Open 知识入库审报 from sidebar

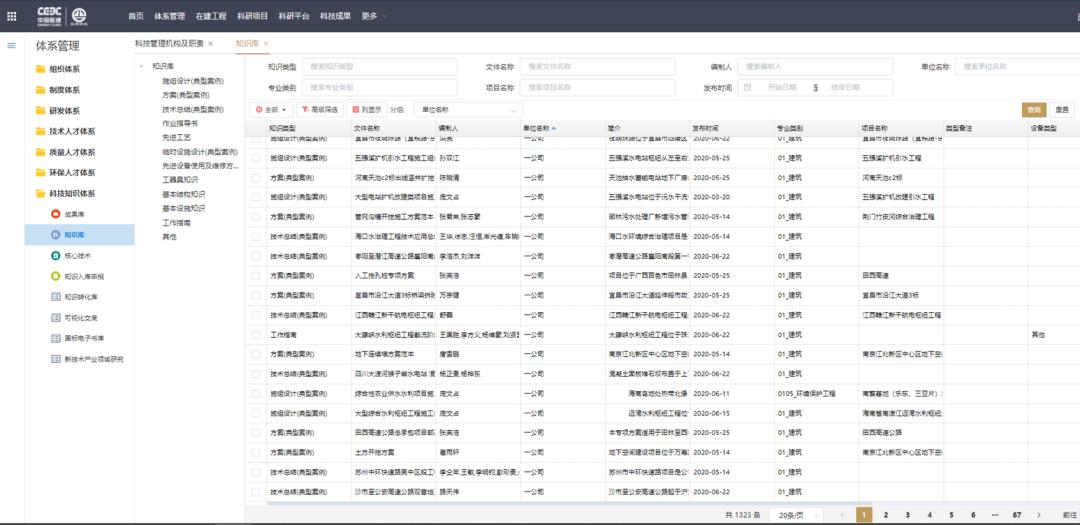[x=84, y=276]
